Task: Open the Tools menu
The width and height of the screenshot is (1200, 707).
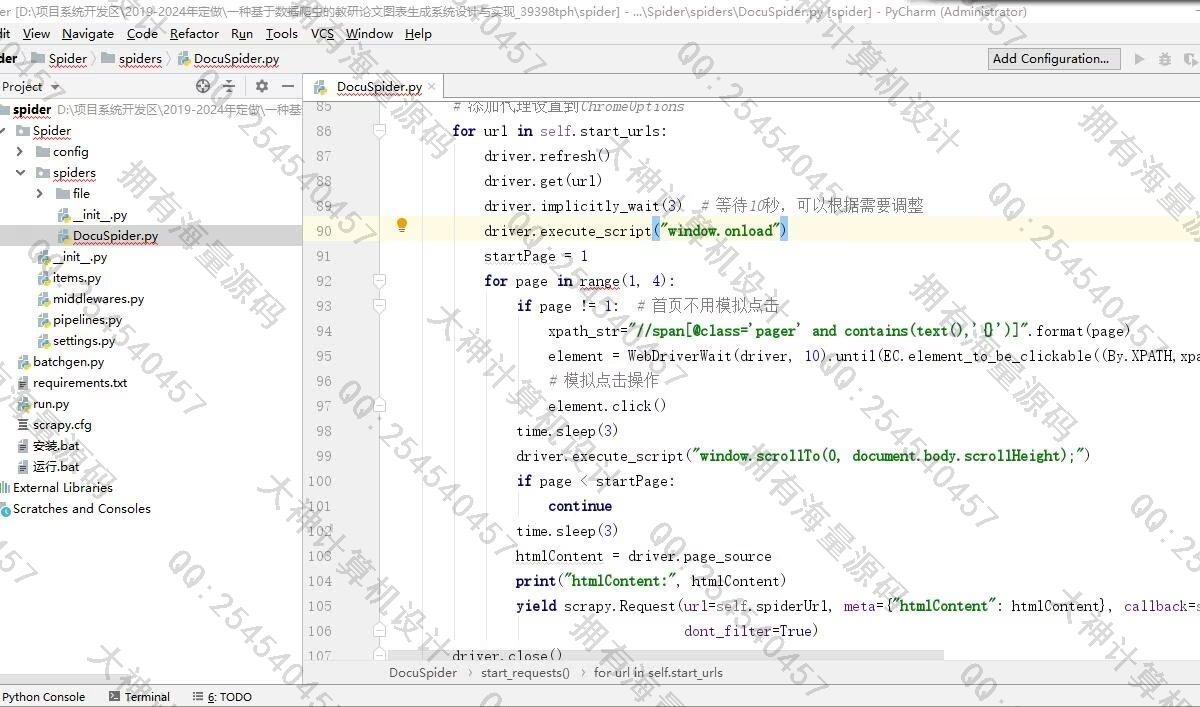Action: [282, 33]
